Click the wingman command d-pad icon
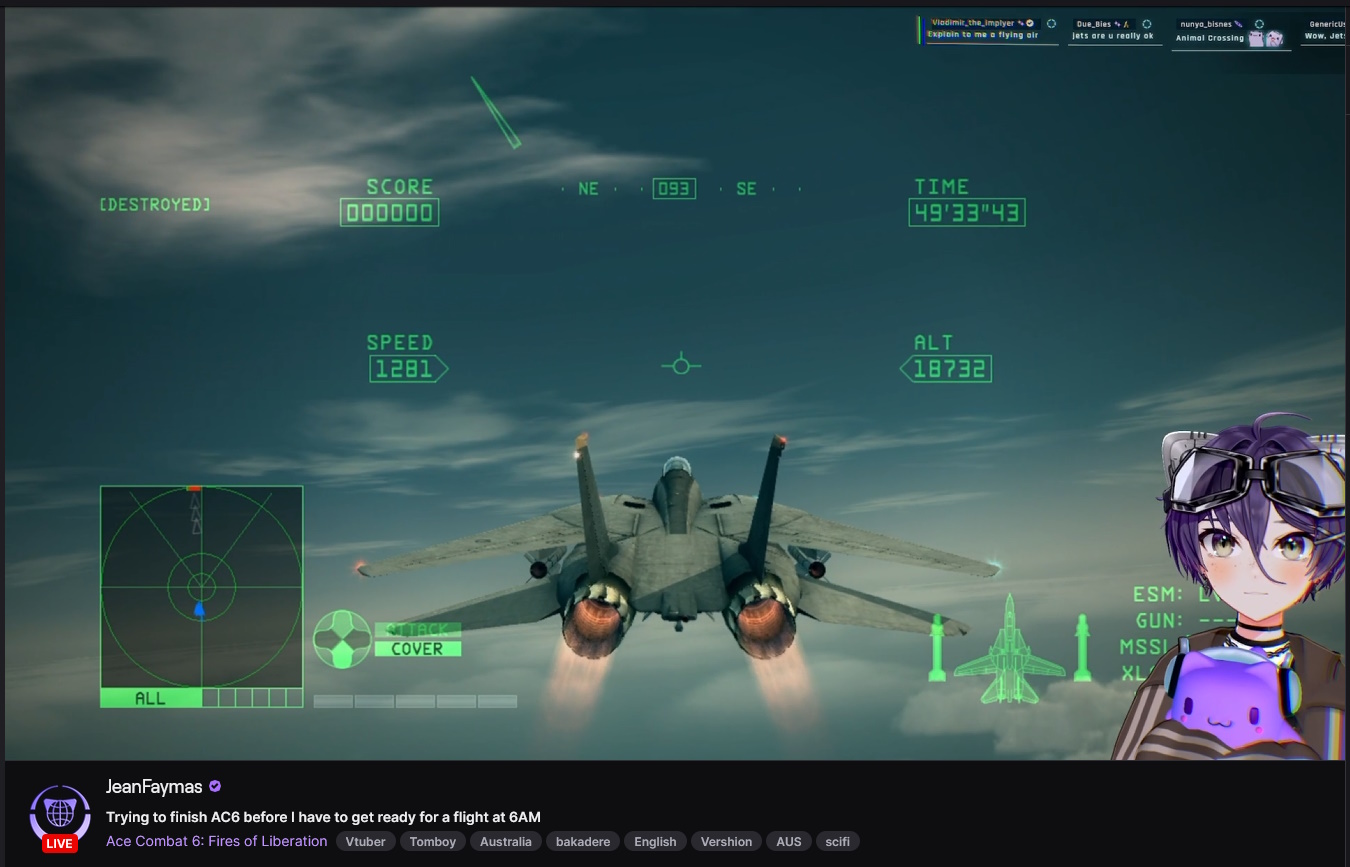Image resolution: width=1350 pixels, height=867 pixels. [343, 639]
